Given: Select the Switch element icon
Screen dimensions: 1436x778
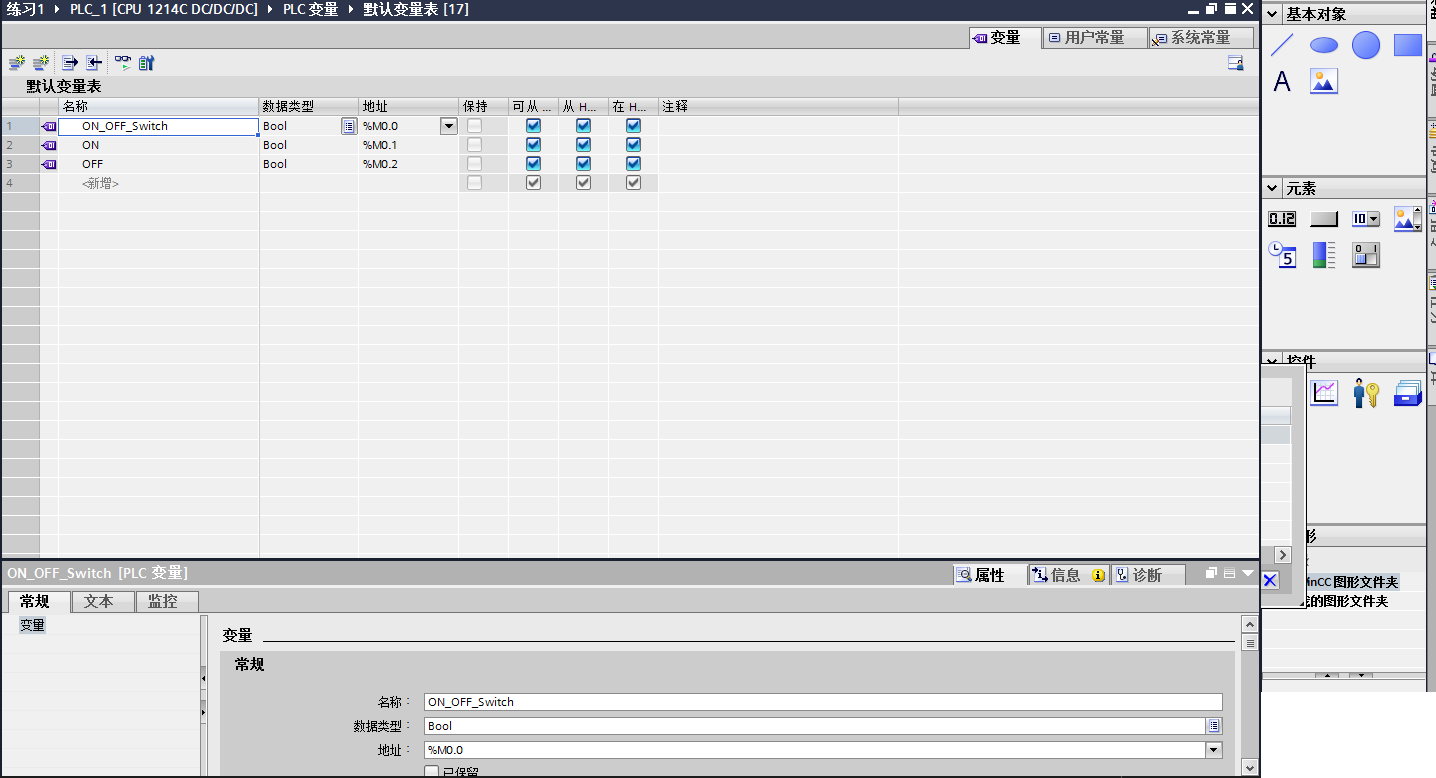Looking at the screenshot, I should coord(1366,255).
